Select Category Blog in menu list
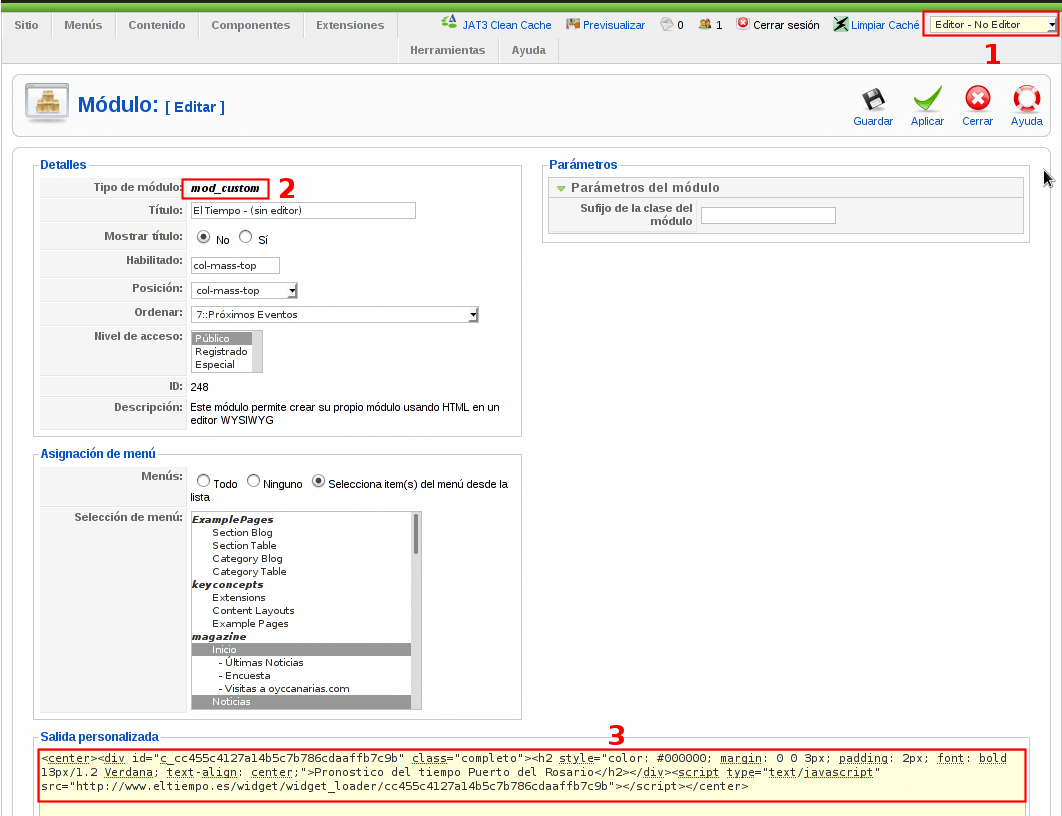This screenshot has height=816, width=1062. tap(301, 559)
